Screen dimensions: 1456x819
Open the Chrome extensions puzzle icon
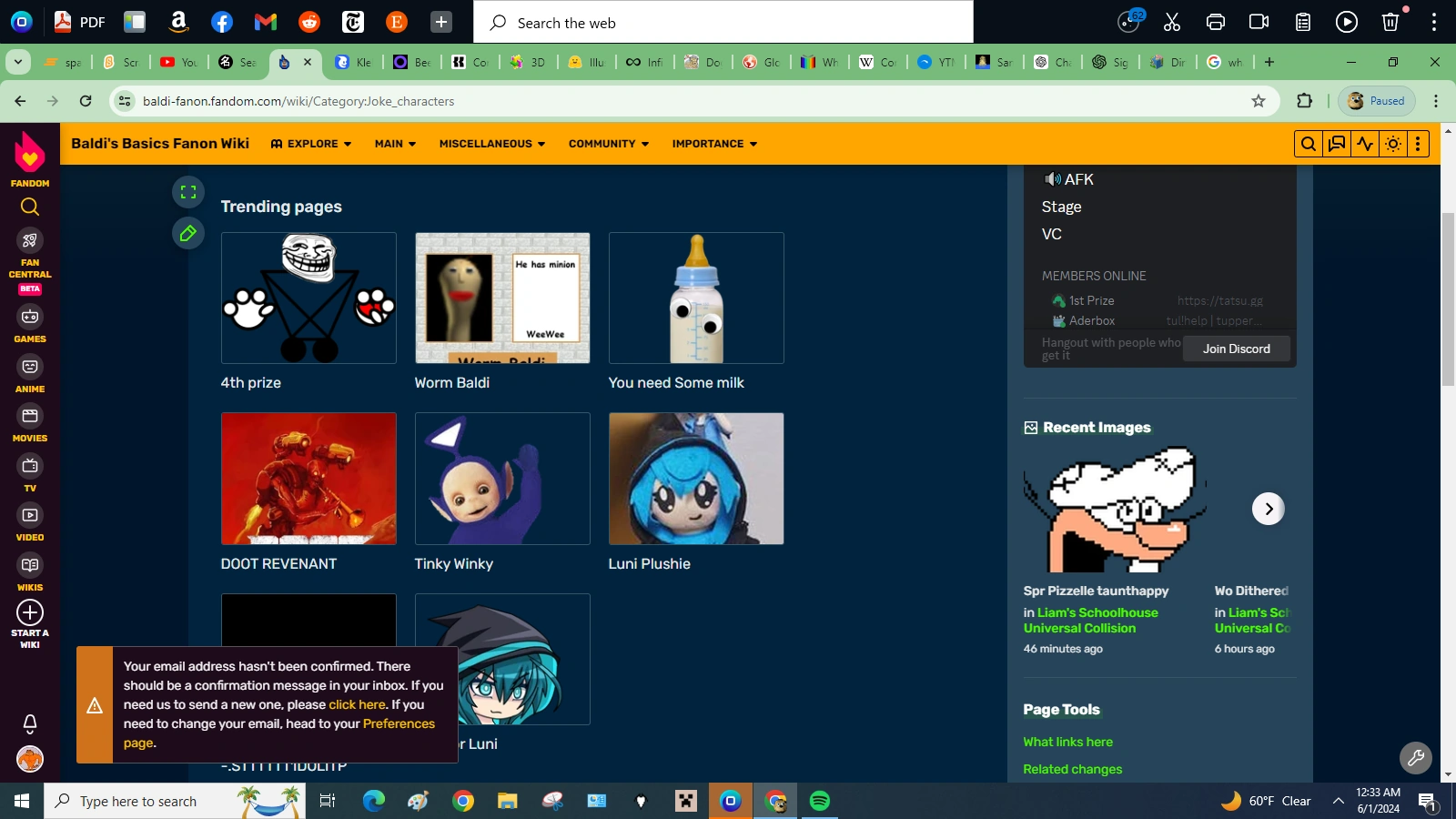tap(1305, 101)
